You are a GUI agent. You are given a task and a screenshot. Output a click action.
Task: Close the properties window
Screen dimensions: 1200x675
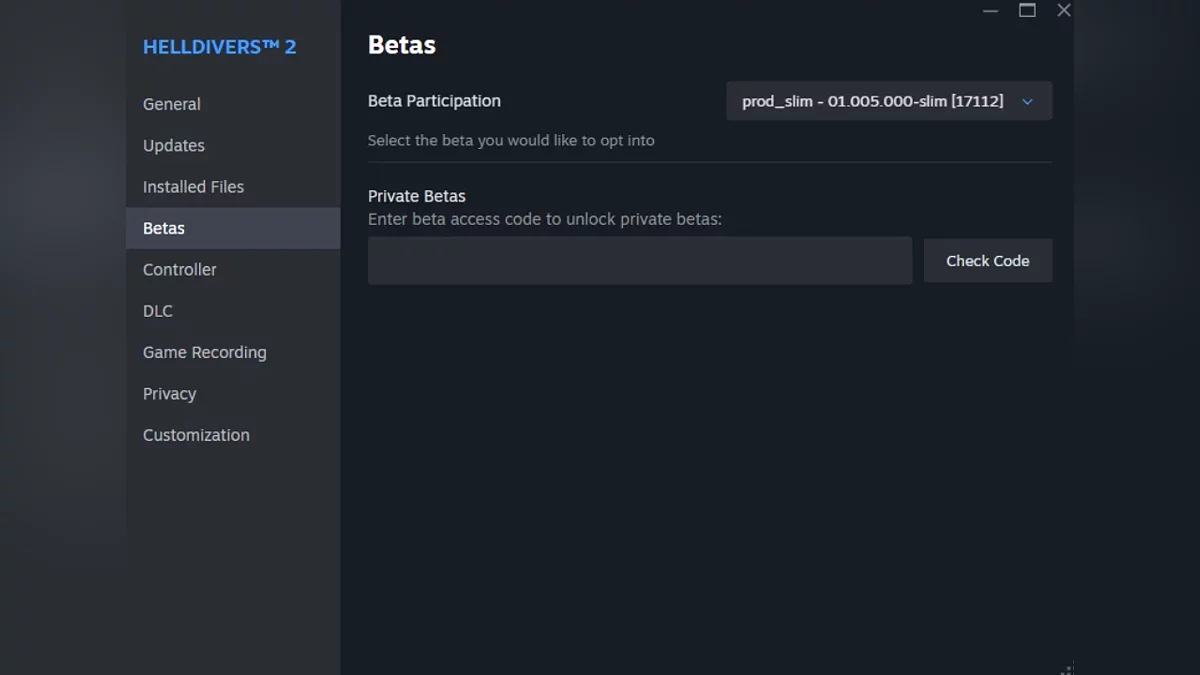(1064, 11)
